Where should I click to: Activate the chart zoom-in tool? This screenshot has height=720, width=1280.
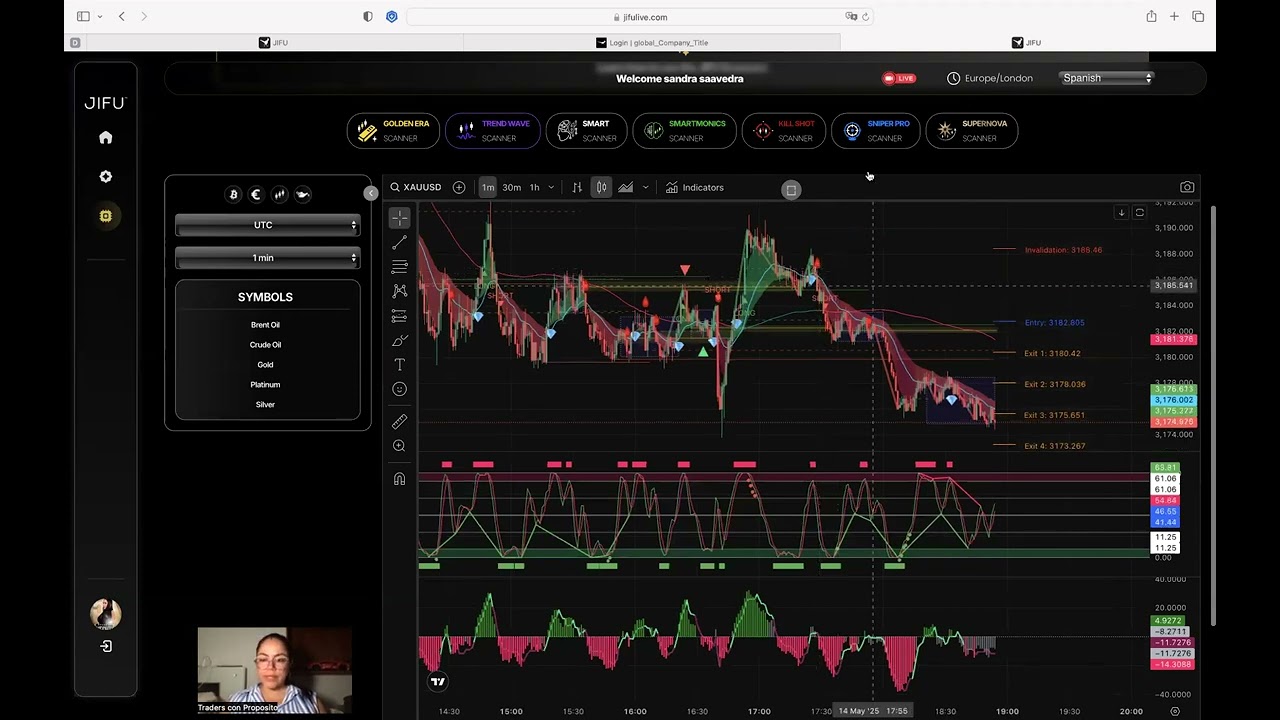(x=399, y=446)
